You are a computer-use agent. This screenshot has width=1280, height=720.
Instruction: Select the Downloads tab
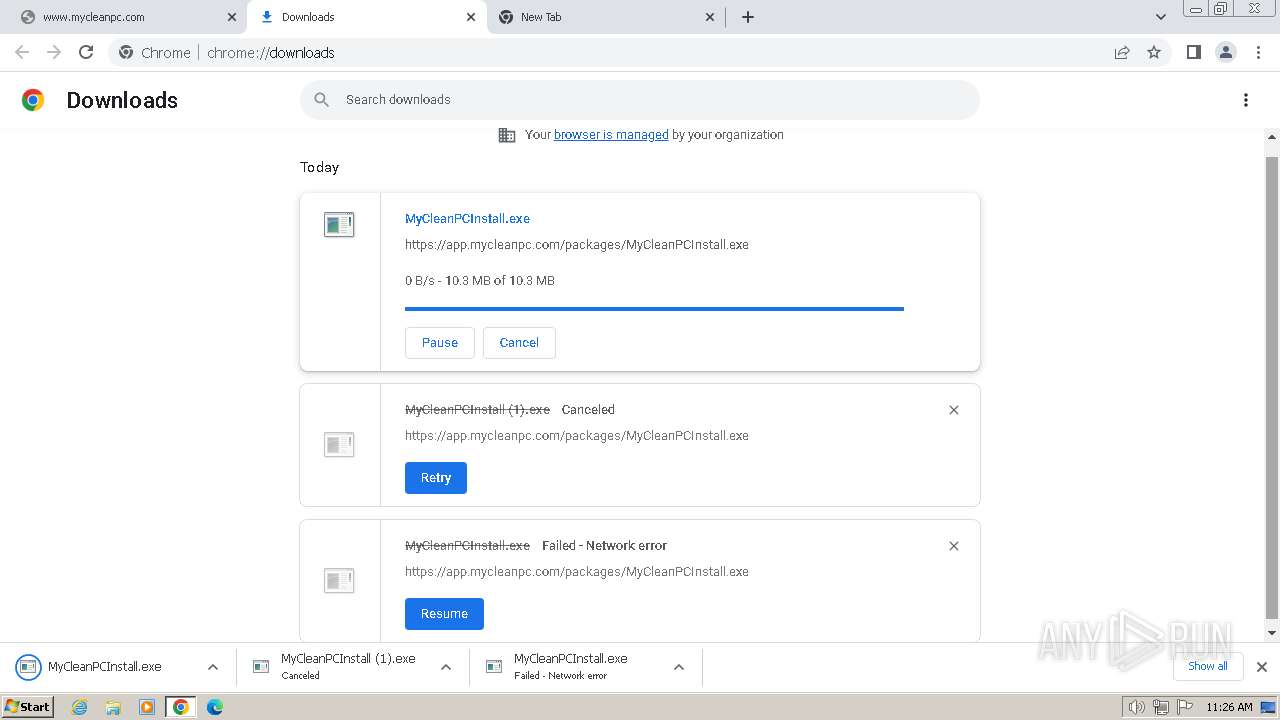coord(366,17)
